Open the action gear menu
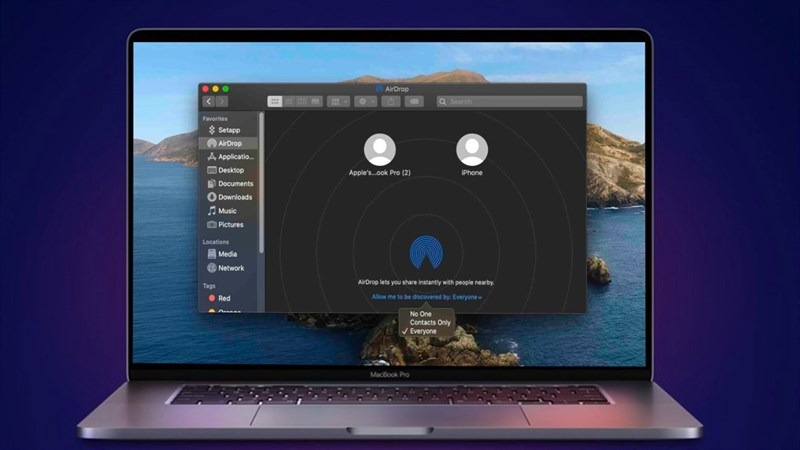800x450 pixels. pos(366,102)
